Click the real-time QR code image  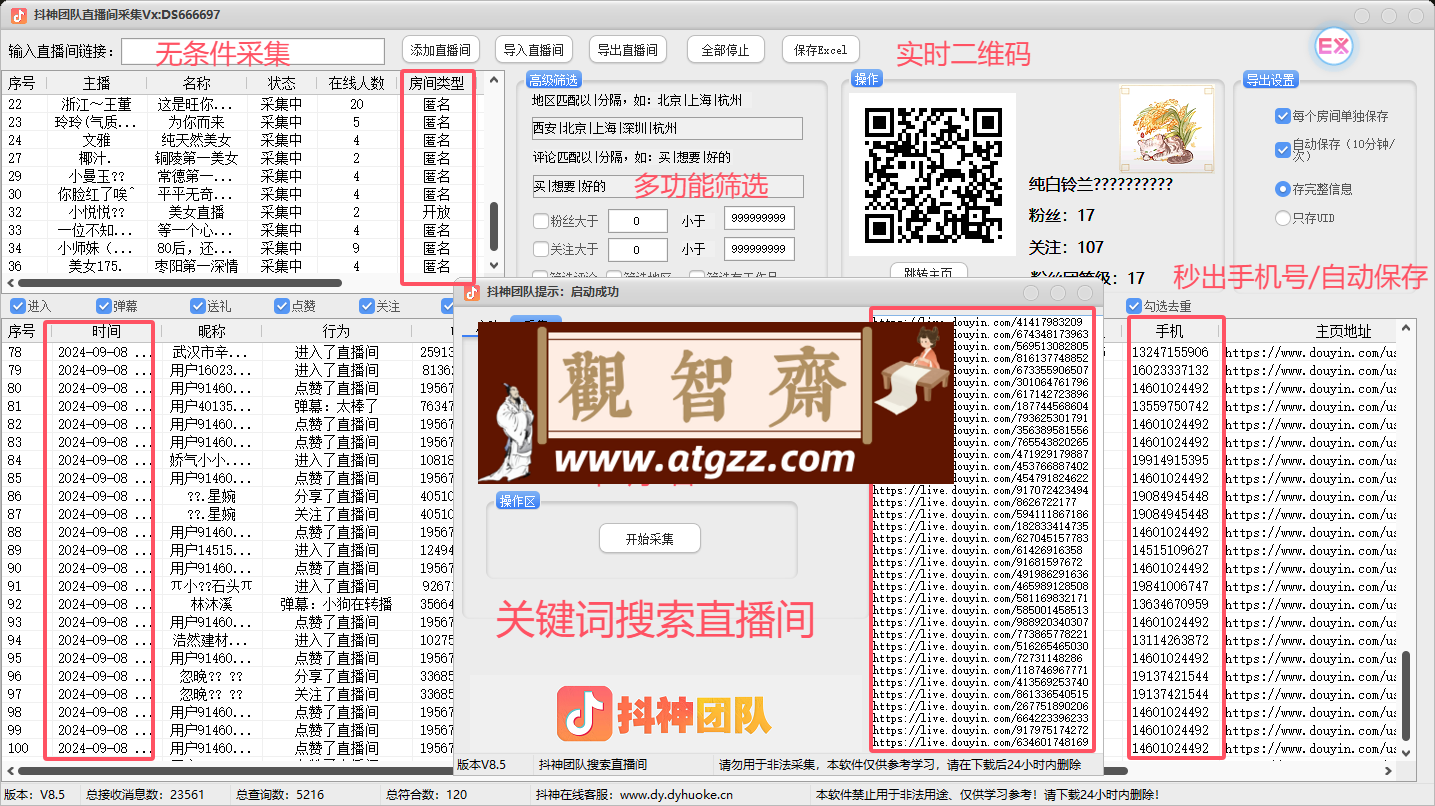click(x=933, y=174)
